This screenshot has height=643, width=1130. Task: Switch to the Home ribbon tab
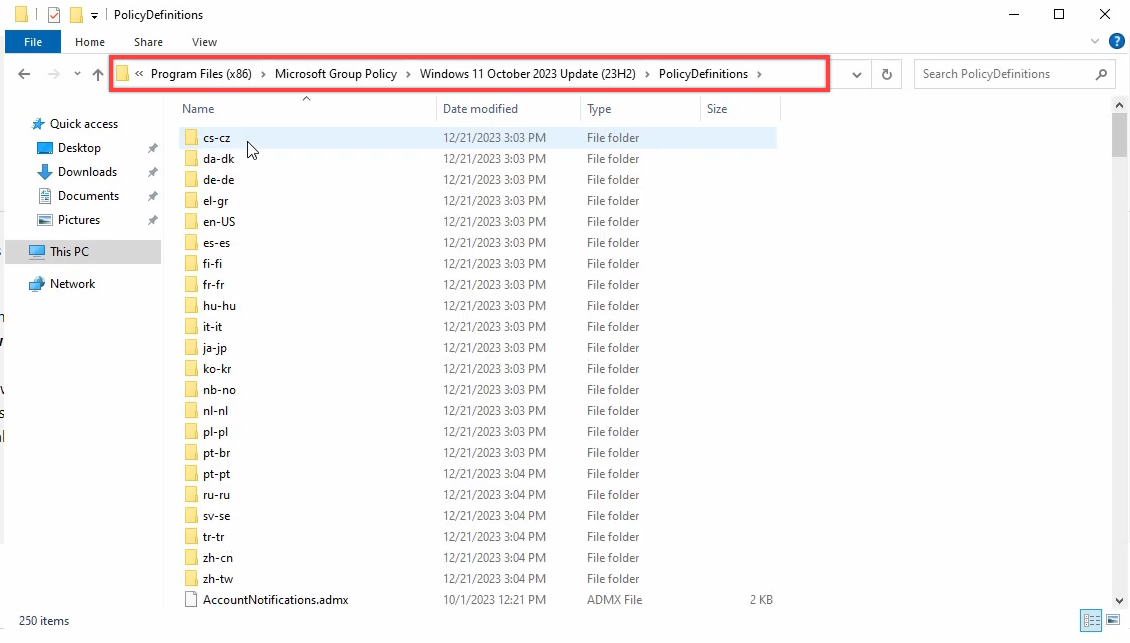[89, 42]
